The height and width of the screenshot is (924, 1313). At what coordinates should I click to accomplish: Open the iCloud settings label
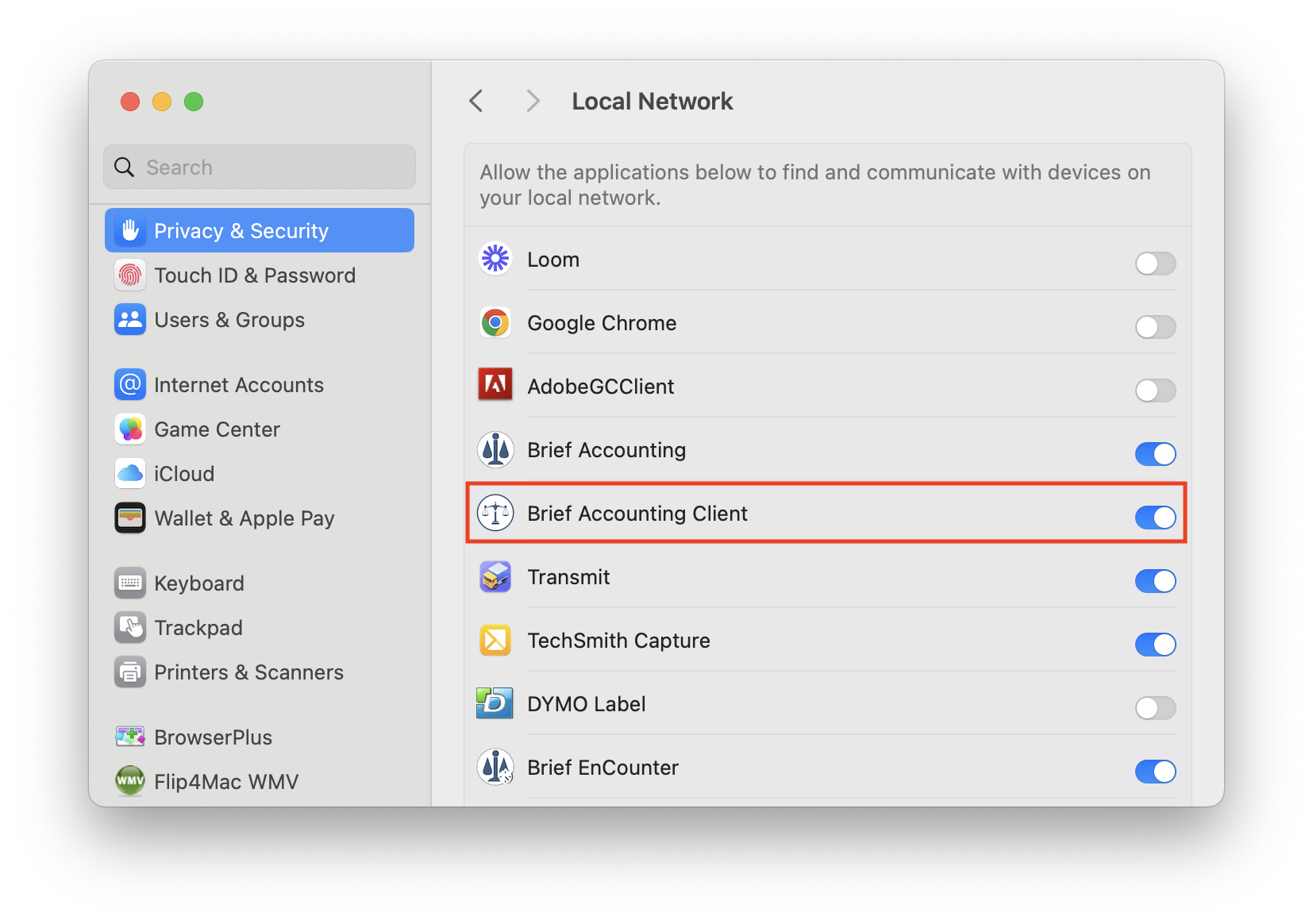[184, 474]
